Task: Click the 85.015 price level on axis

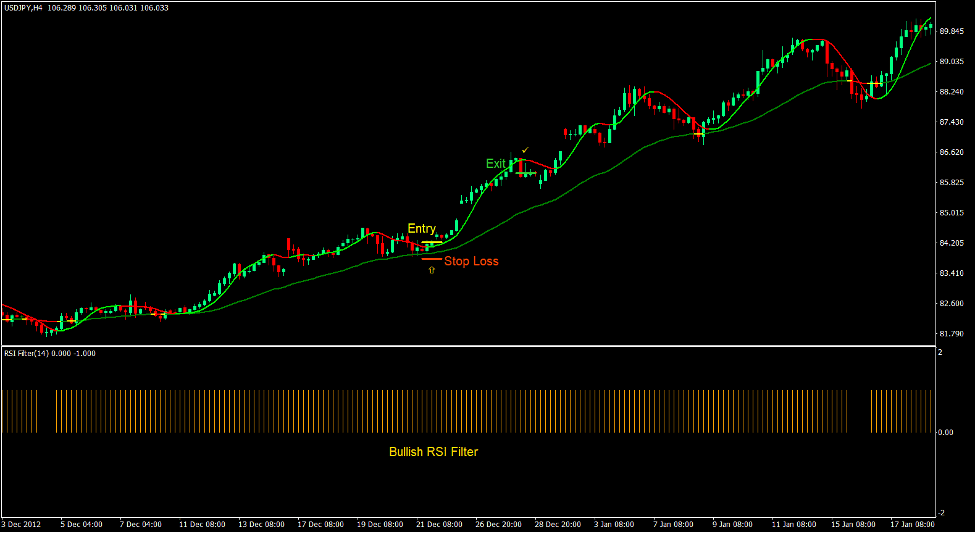Action: click(x=953, y=213)
